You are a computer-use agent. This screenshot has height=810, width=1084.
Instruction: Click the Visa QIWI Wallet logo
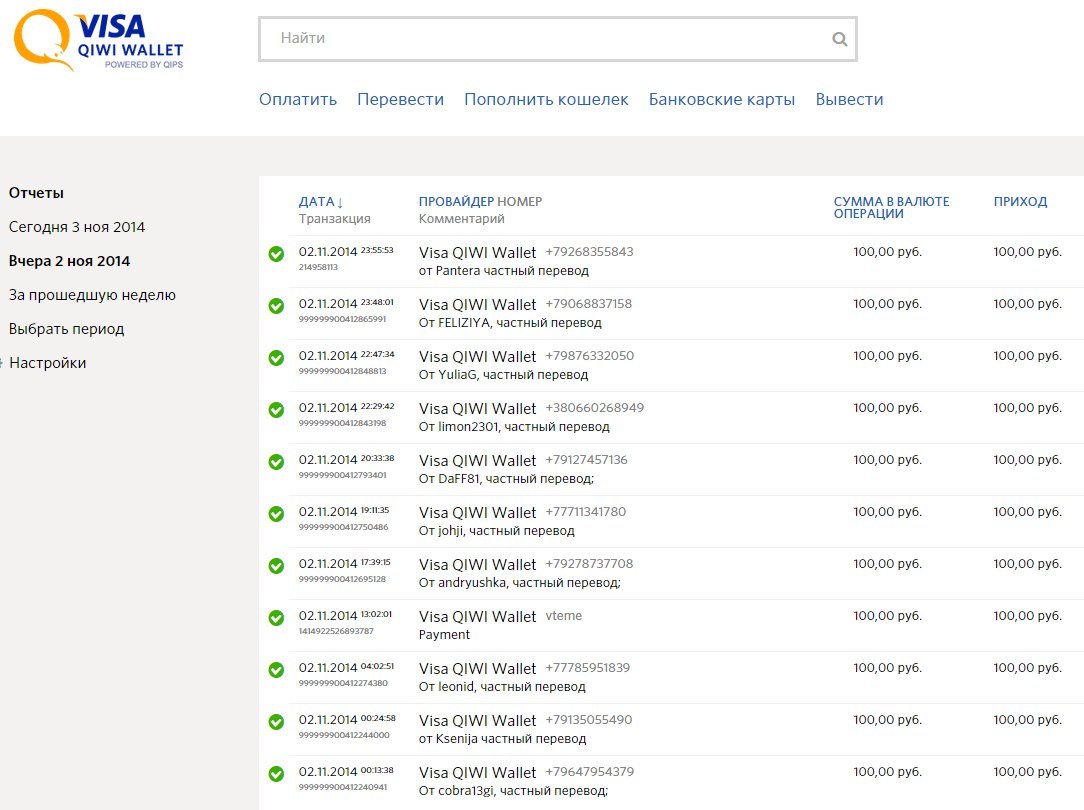tap(98, 41)
